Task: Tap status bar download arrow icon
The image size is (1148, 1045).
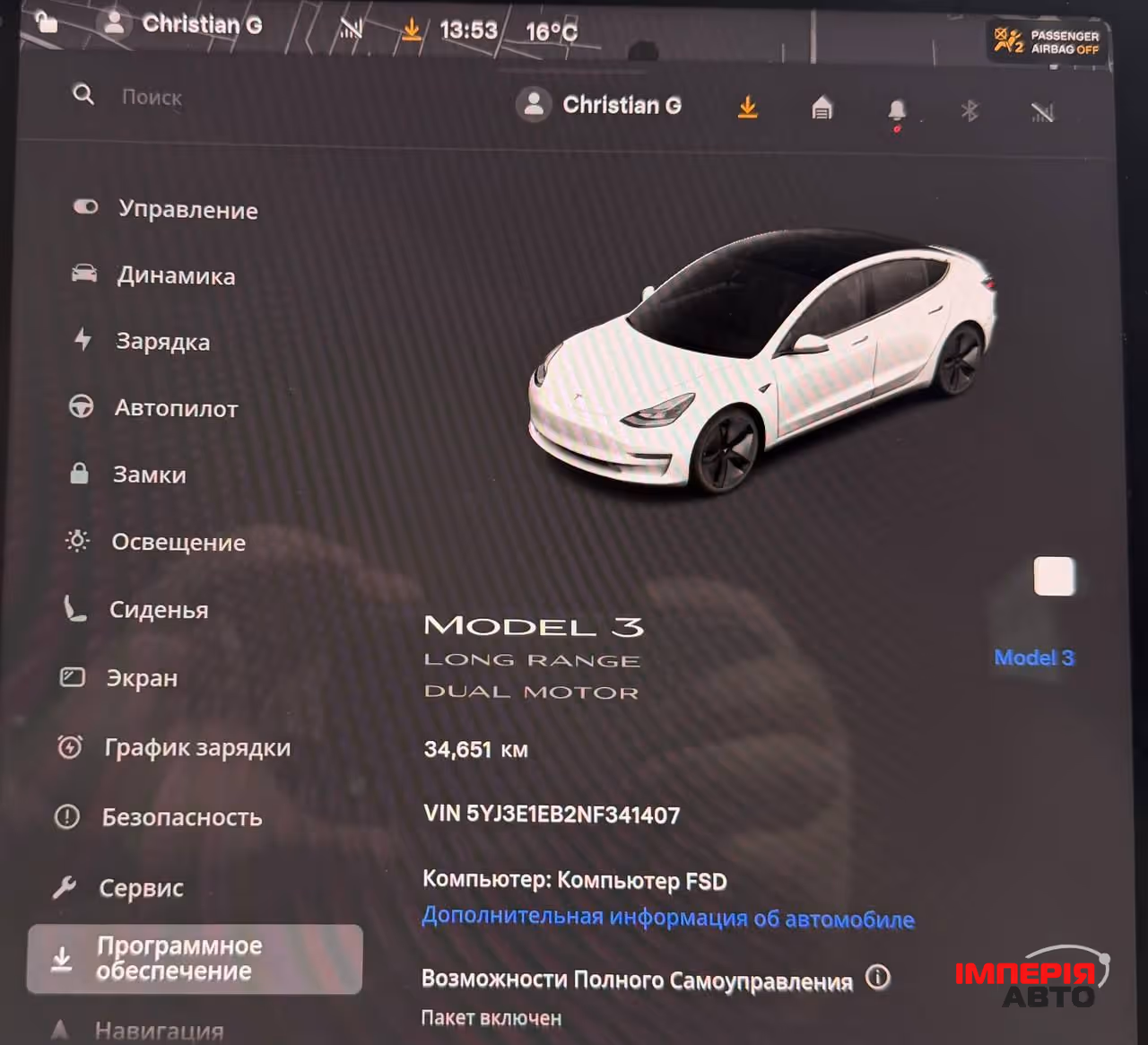Action: (x=411, y=30)
